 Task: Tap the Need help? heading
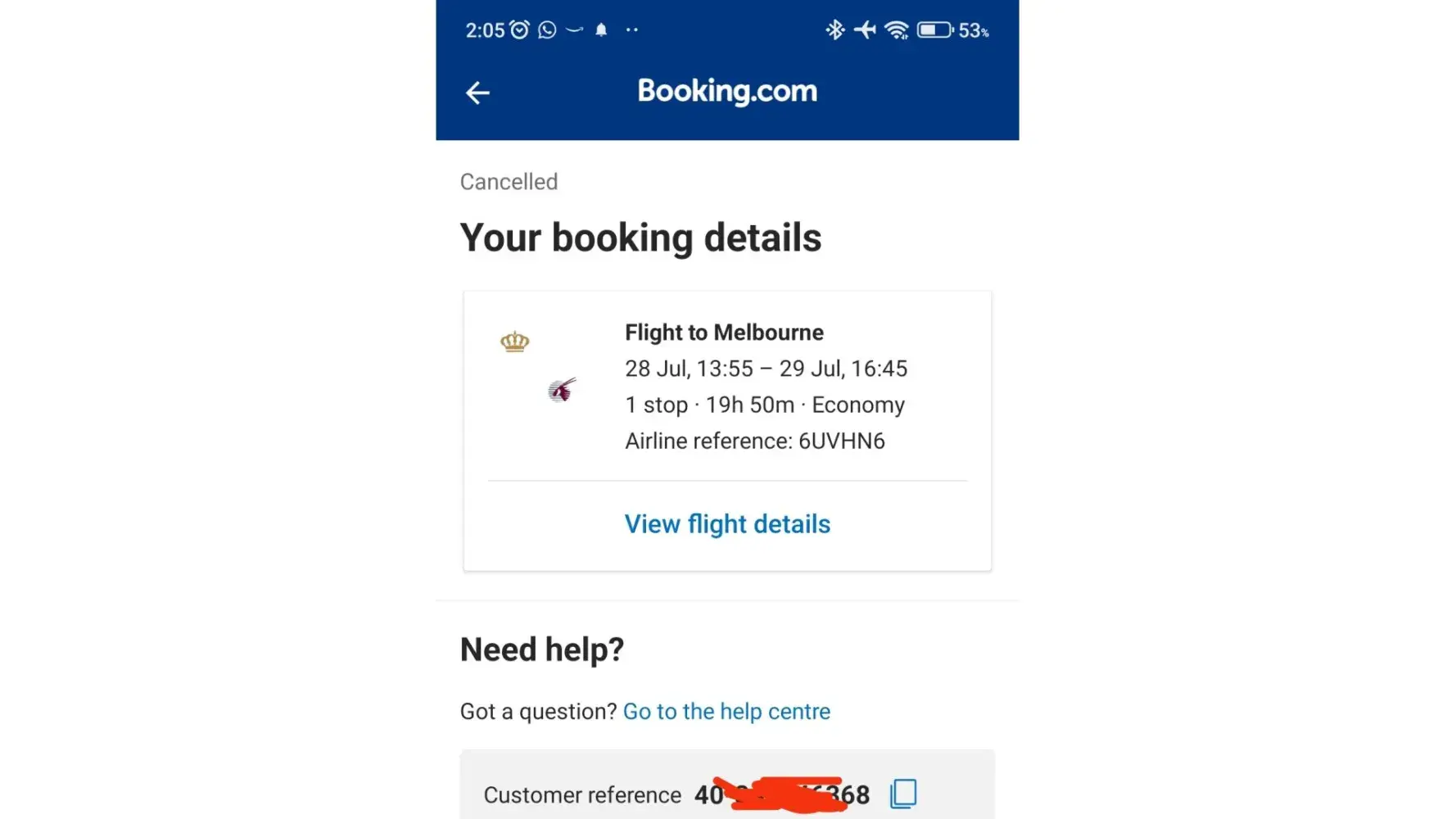542,649
